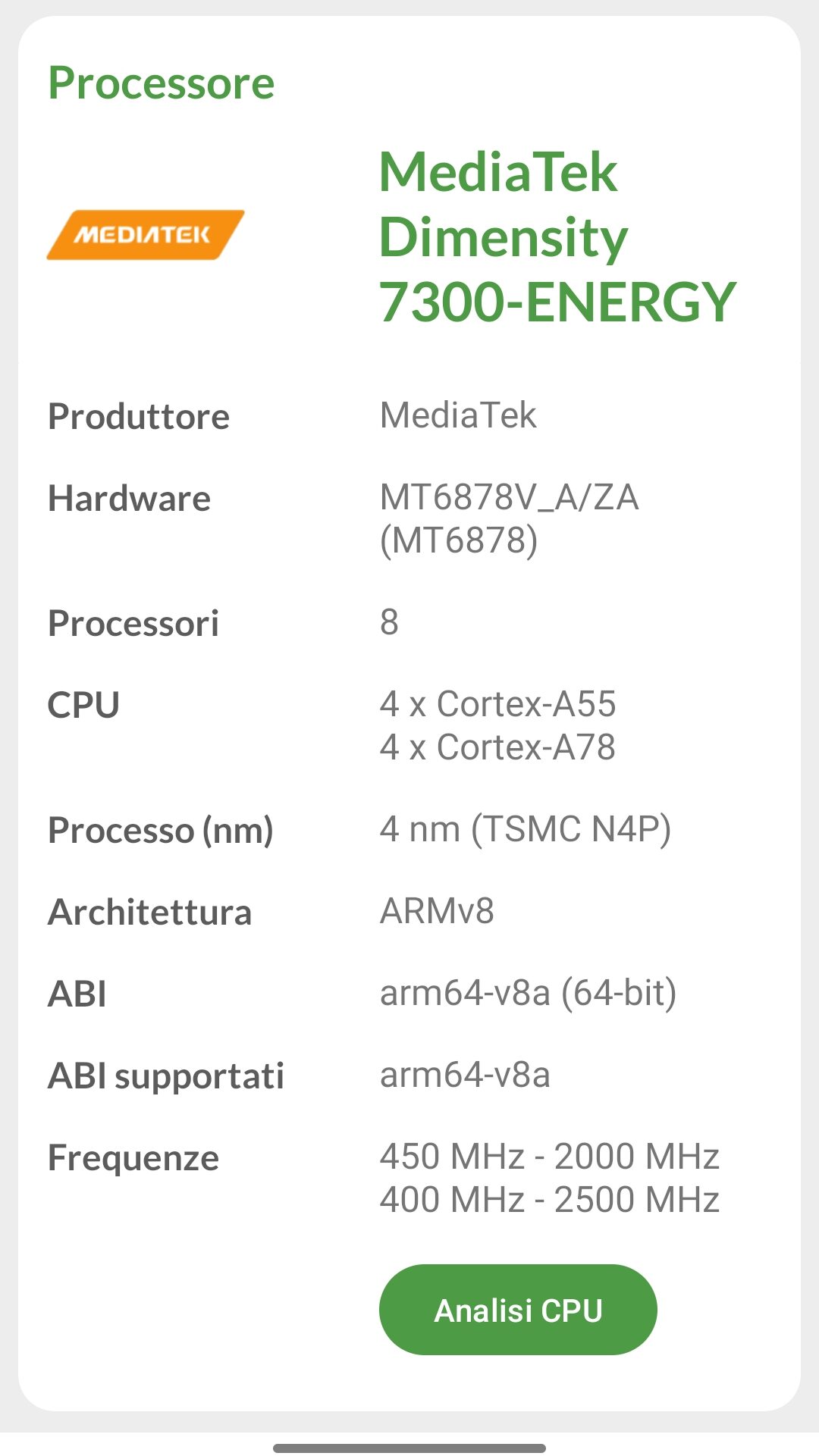The height and width of the screenshot is (1456, 819).
Task: Select the ARMv8 architecture value
Action: click(x=437, y=911)
